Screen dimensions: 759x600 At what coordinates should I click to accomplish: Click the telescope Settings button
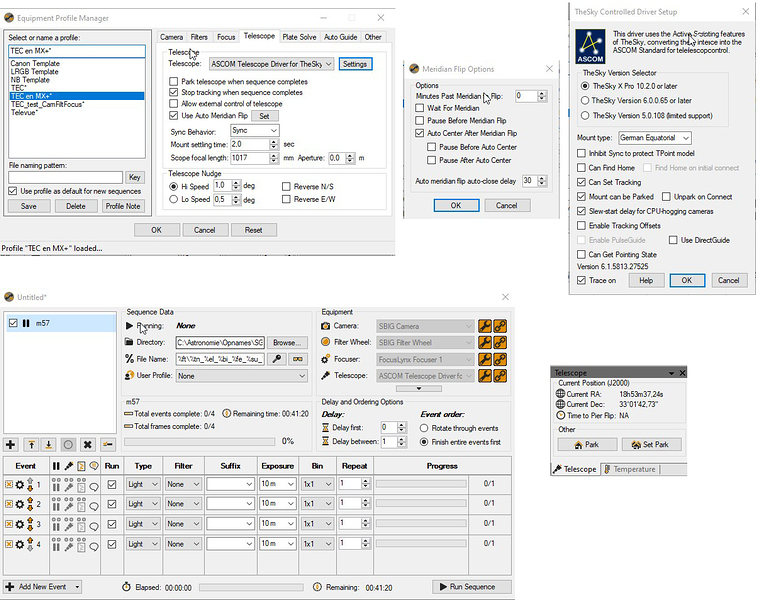click(355, 64)
